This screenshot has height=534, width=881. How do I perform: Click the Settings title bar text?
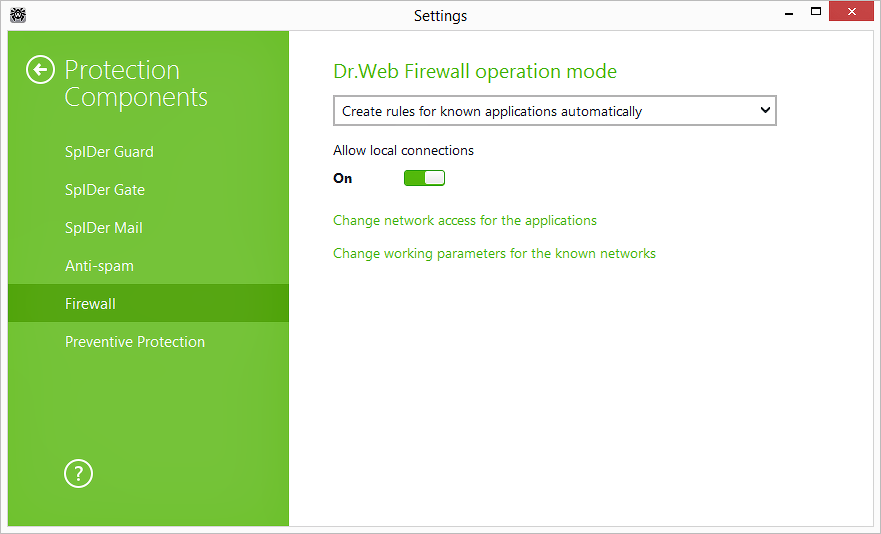440,15
